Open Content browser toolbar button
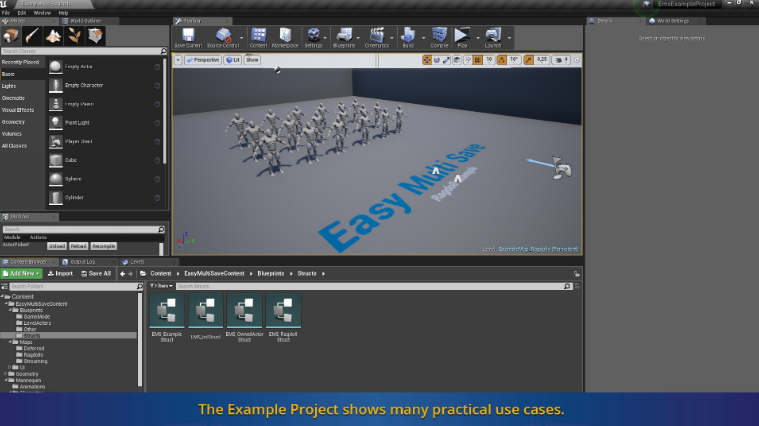Image resolution: width=759 pixels, height=426 pixels. click(258, 38)
